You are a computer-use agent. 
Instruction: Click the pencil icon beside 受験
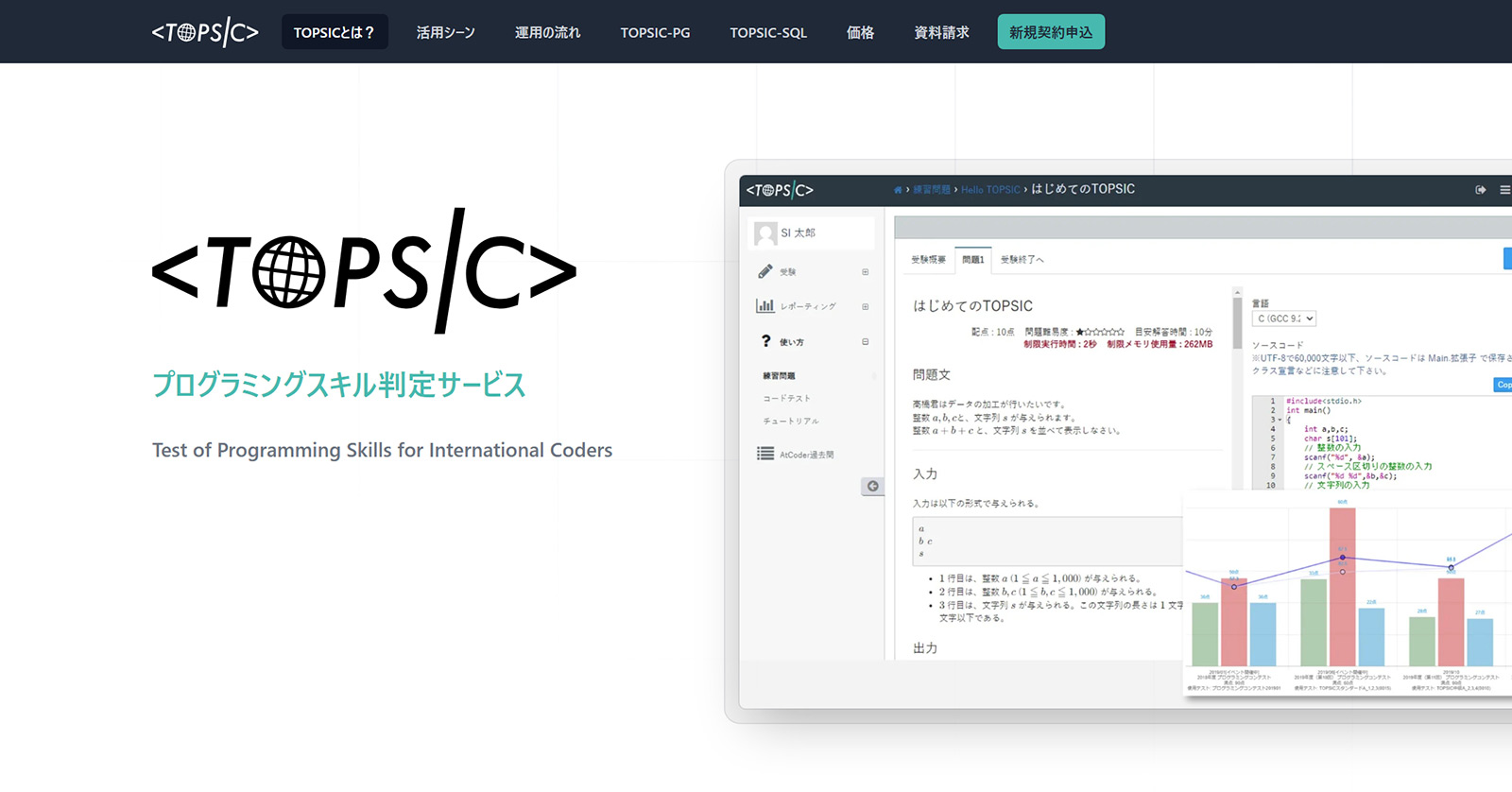[x=765, y=271]
